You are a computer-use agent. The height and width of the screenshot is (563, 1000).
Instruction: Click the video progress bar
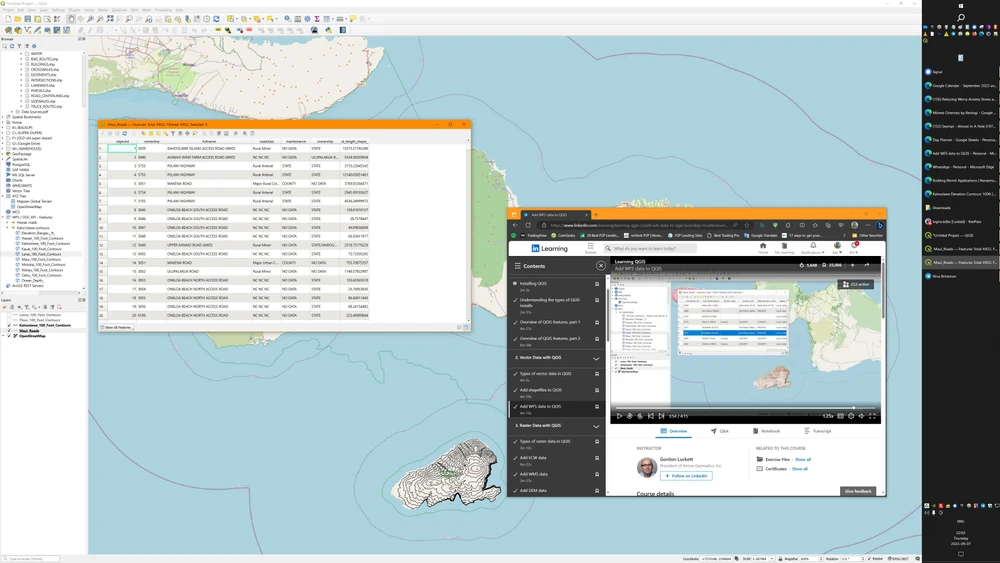click(745, 407)
